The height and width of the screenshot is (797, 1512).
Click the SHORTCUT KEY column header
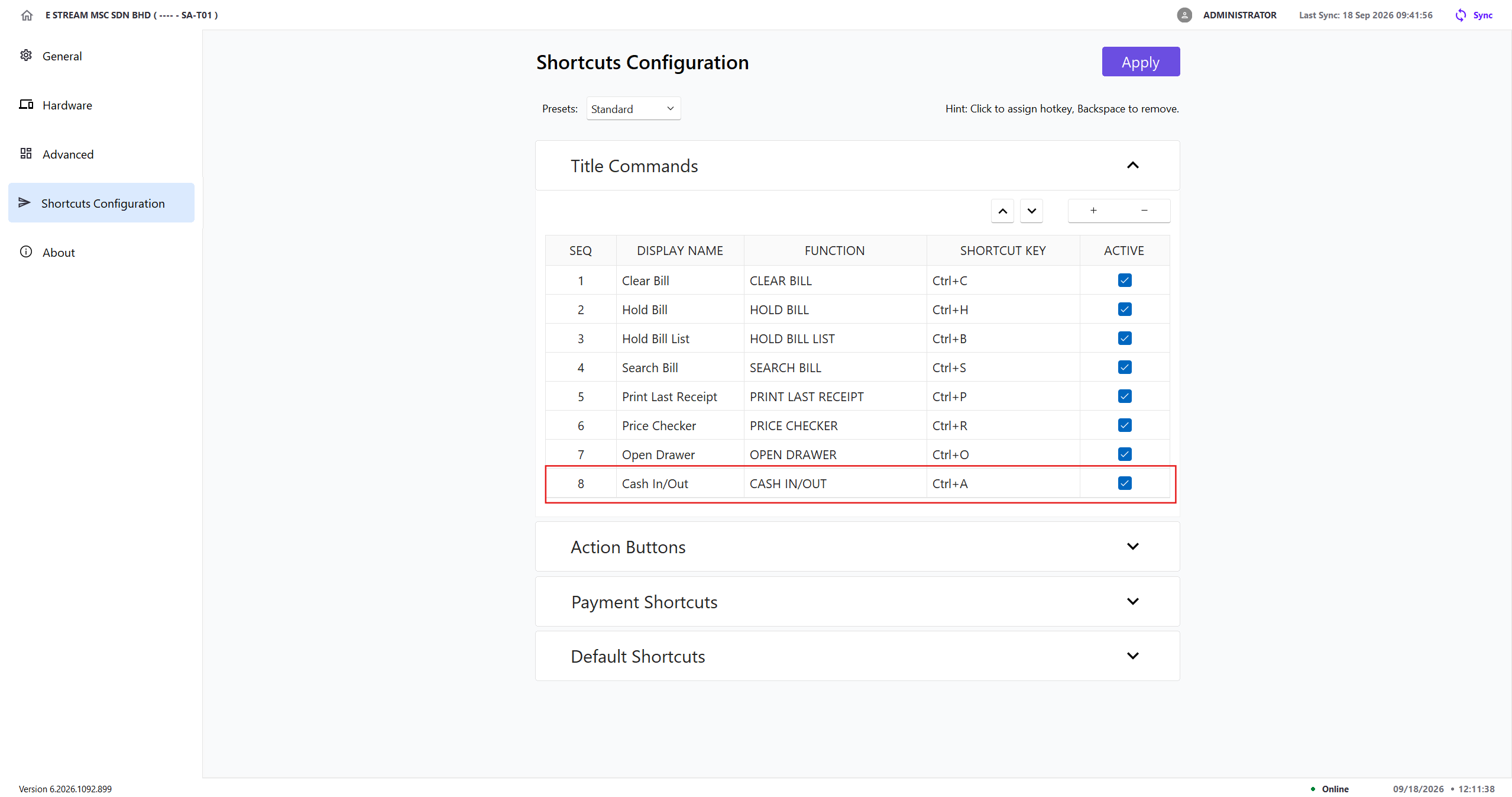coord(1003,250)
